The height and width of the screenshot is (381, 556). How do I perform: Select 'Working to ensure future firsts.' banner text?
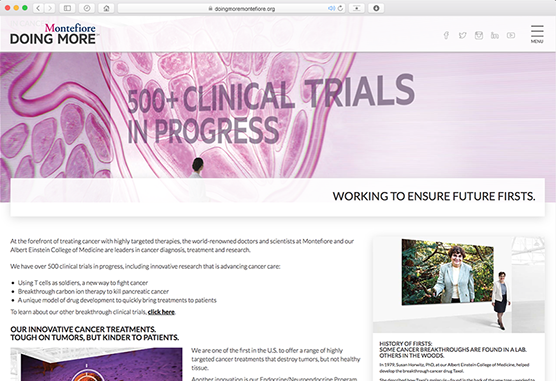click(434, 196)
